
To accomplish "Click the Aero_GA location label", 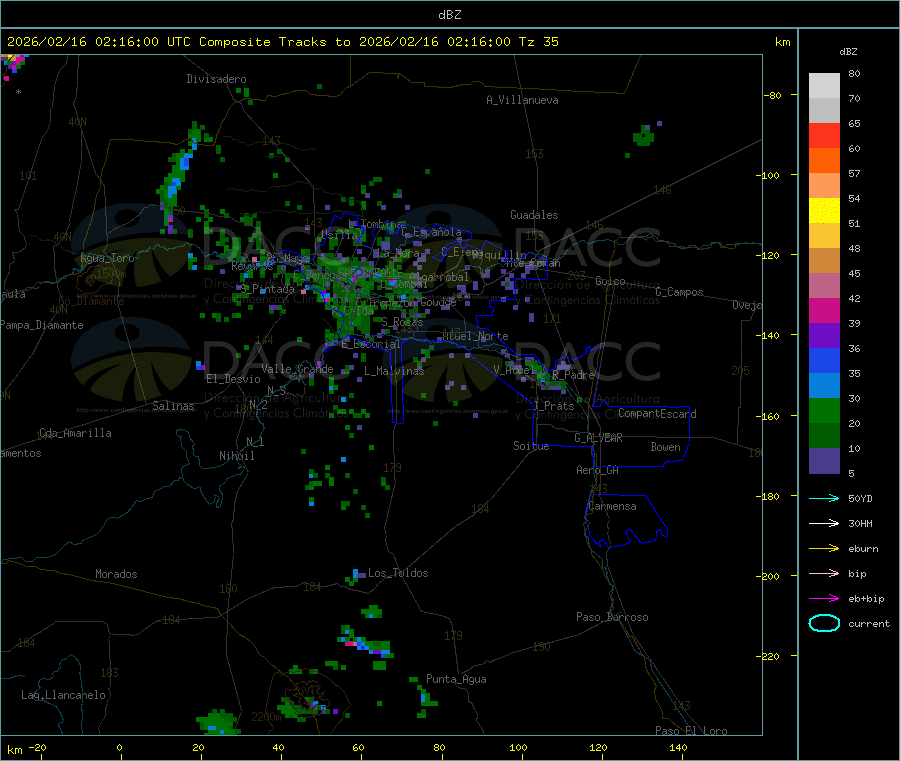I will [x=598, y=470].
